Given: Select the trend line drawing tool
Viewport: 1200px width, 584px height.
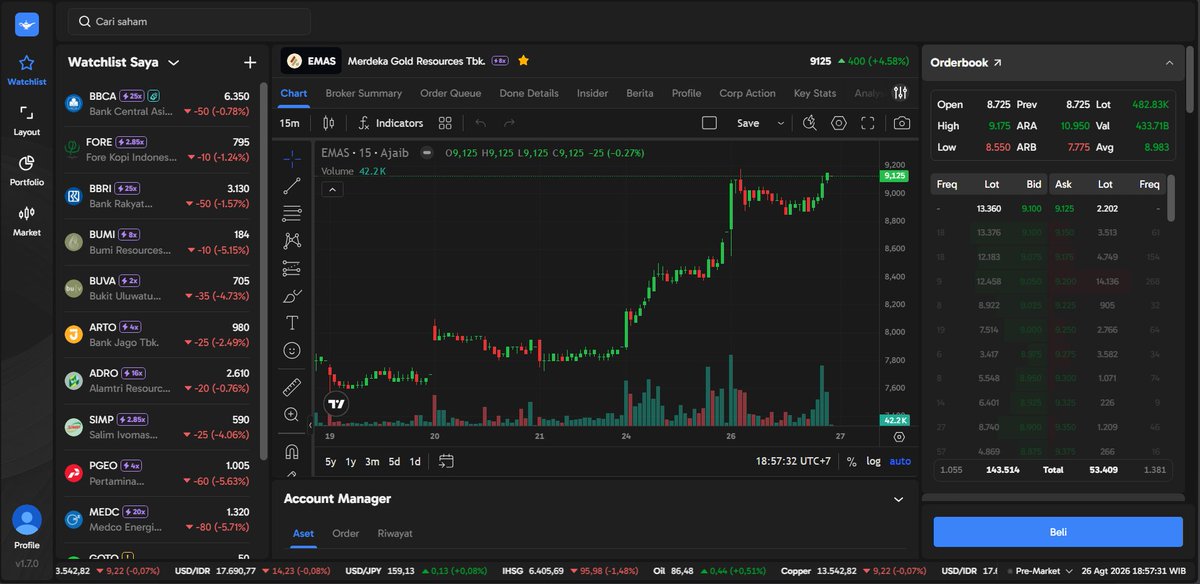Looking at the screenshot, I should 292,185.
